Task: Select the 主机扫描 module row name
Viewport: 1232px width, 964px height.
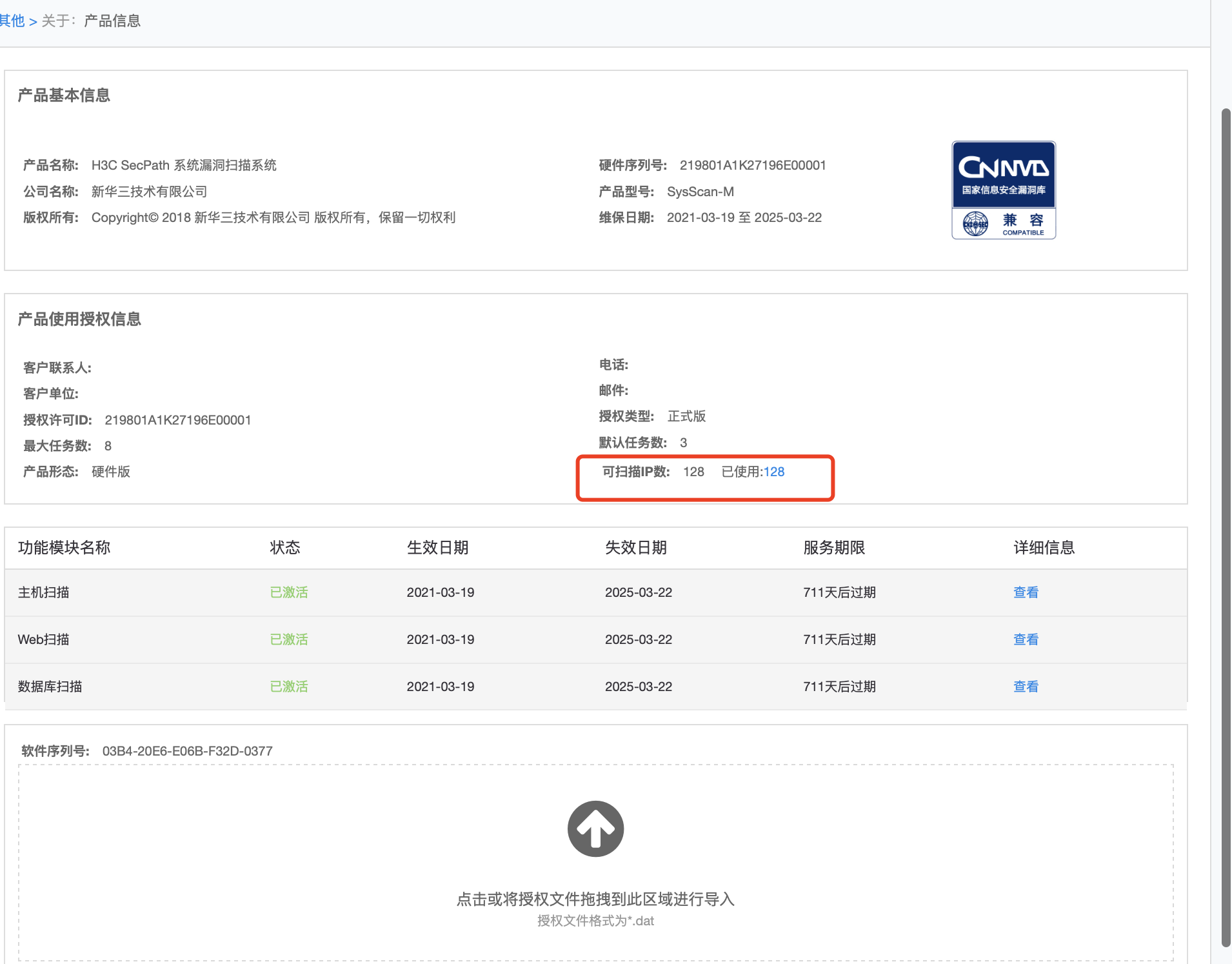Action: click(x=43, y=592)
